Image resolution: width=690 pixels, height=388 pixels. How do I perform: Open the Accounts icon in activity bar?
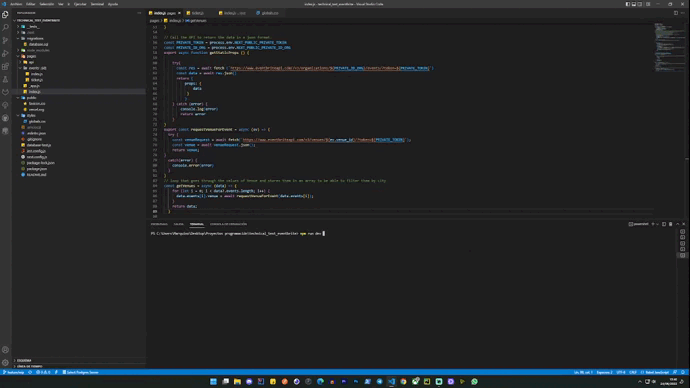tap(5, 350)
